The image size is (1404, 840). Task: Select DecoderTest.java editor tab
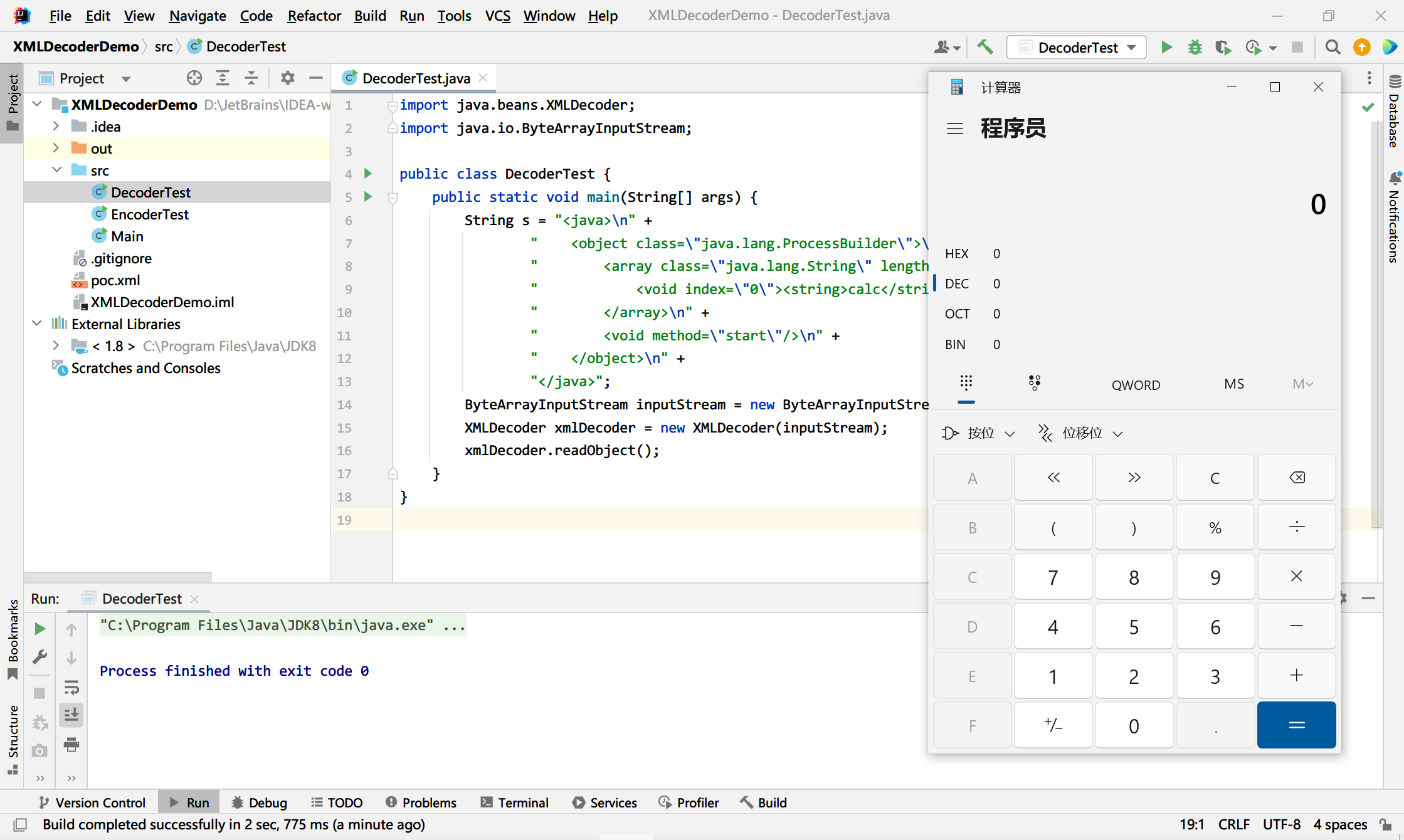414,78
